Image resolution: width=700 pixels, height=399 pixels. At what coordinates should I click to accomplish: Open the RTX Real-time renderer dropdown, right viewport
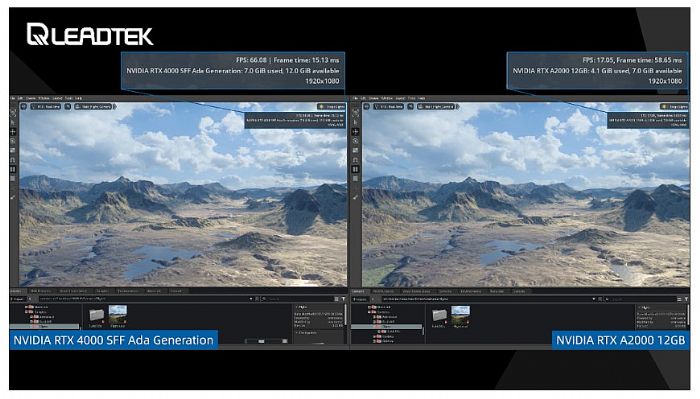click(388, 107)
